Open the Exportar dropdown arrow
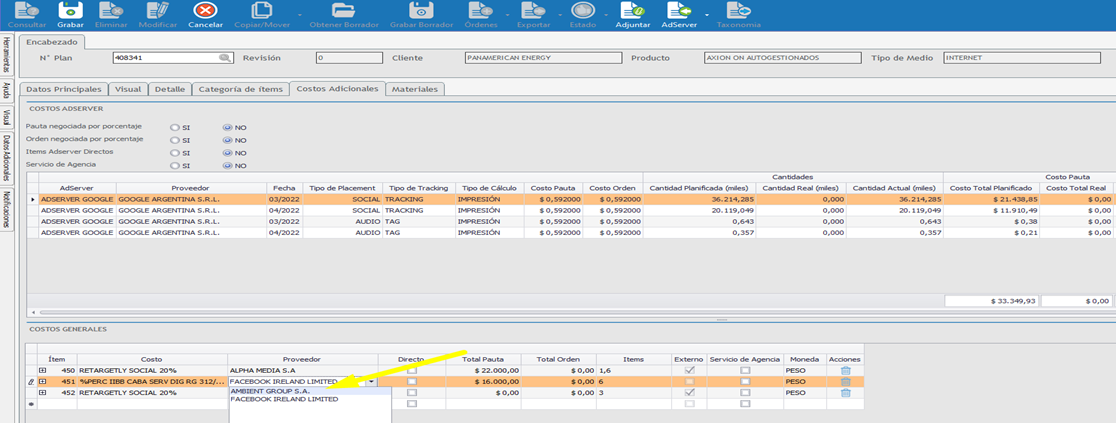The height and width of the screenshot is (423, 1116). tap(559, 14)
